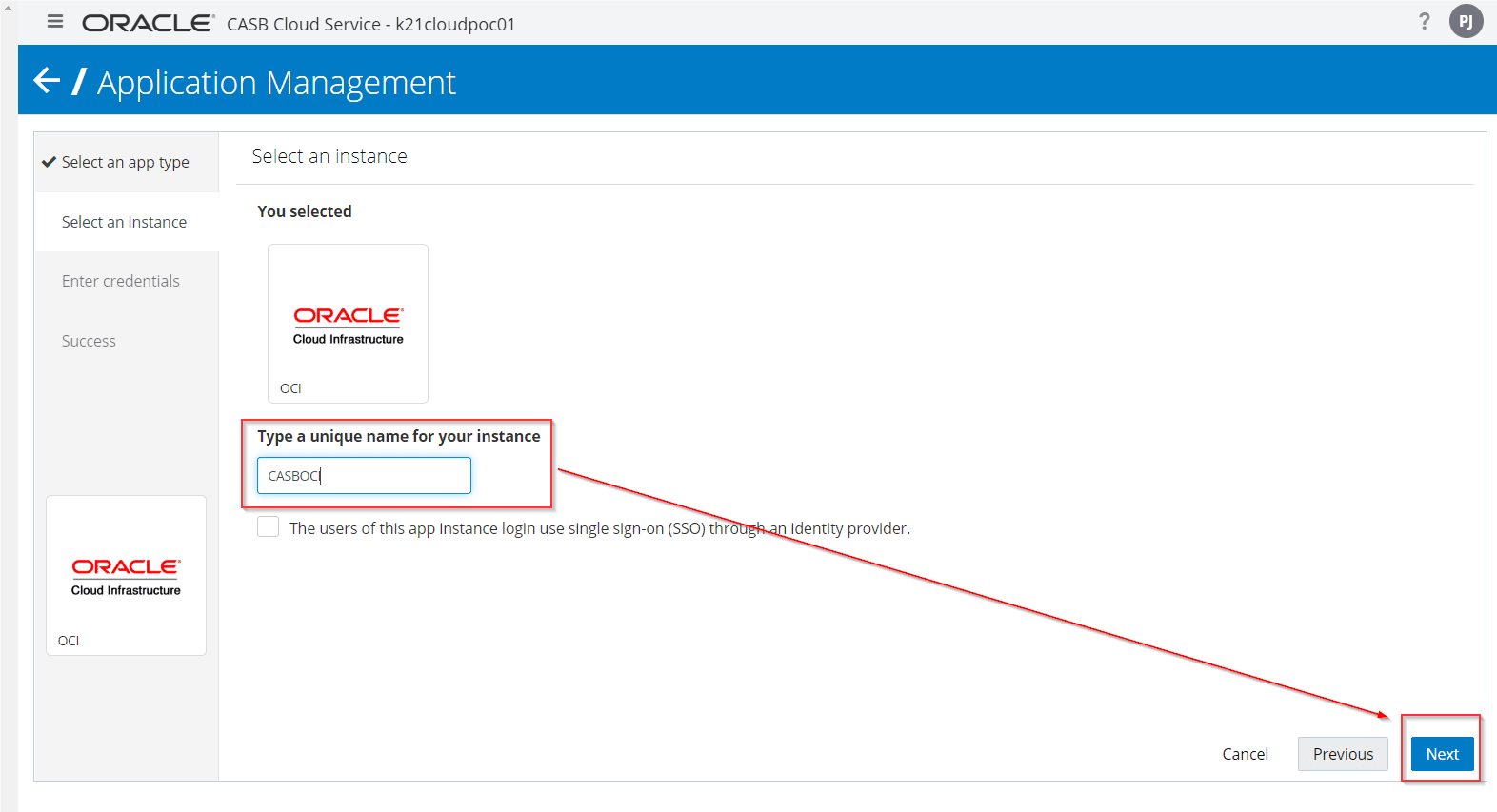Enable the single sign-on (SSO) checkbox
The height and width of the screenshot is (812, 1497).
(x=268, y=527)
